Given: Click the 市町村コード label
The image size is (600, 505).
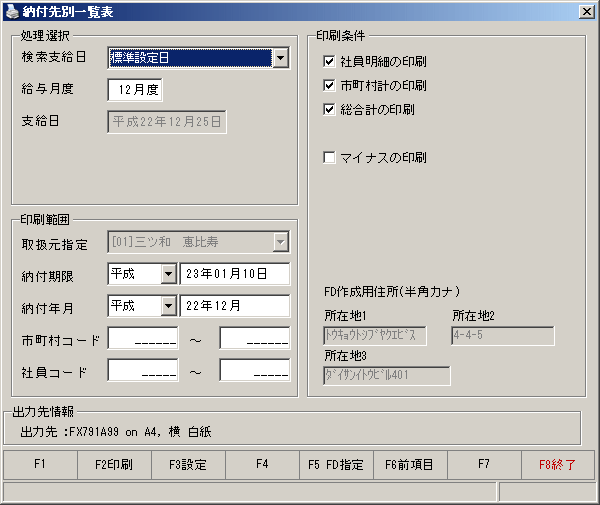Looking at the screenshot, I should 61,340.
